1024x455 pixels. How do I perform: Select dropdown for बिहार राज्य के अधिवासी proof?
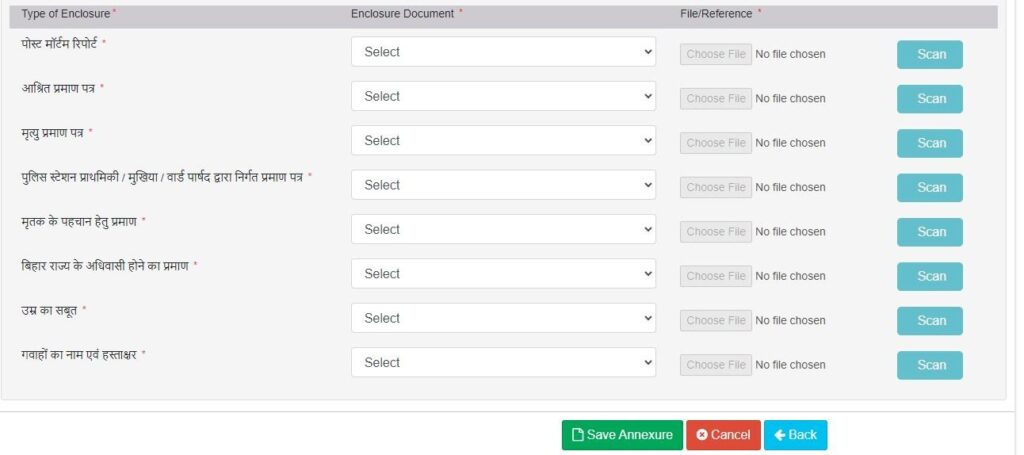point(503,274)
